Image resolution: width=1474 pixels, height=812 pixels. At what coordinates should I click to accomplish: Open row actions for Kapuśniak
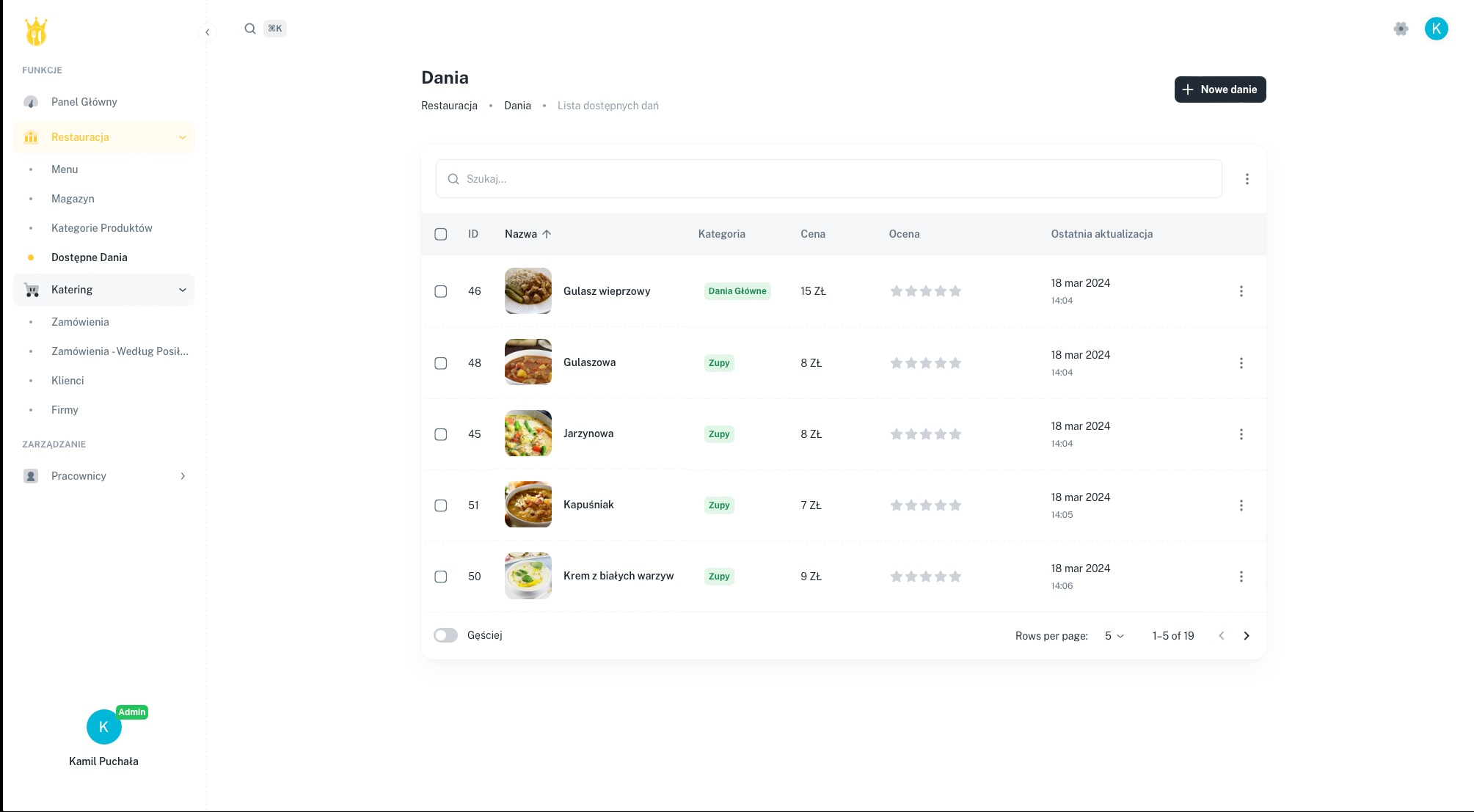1241,505
